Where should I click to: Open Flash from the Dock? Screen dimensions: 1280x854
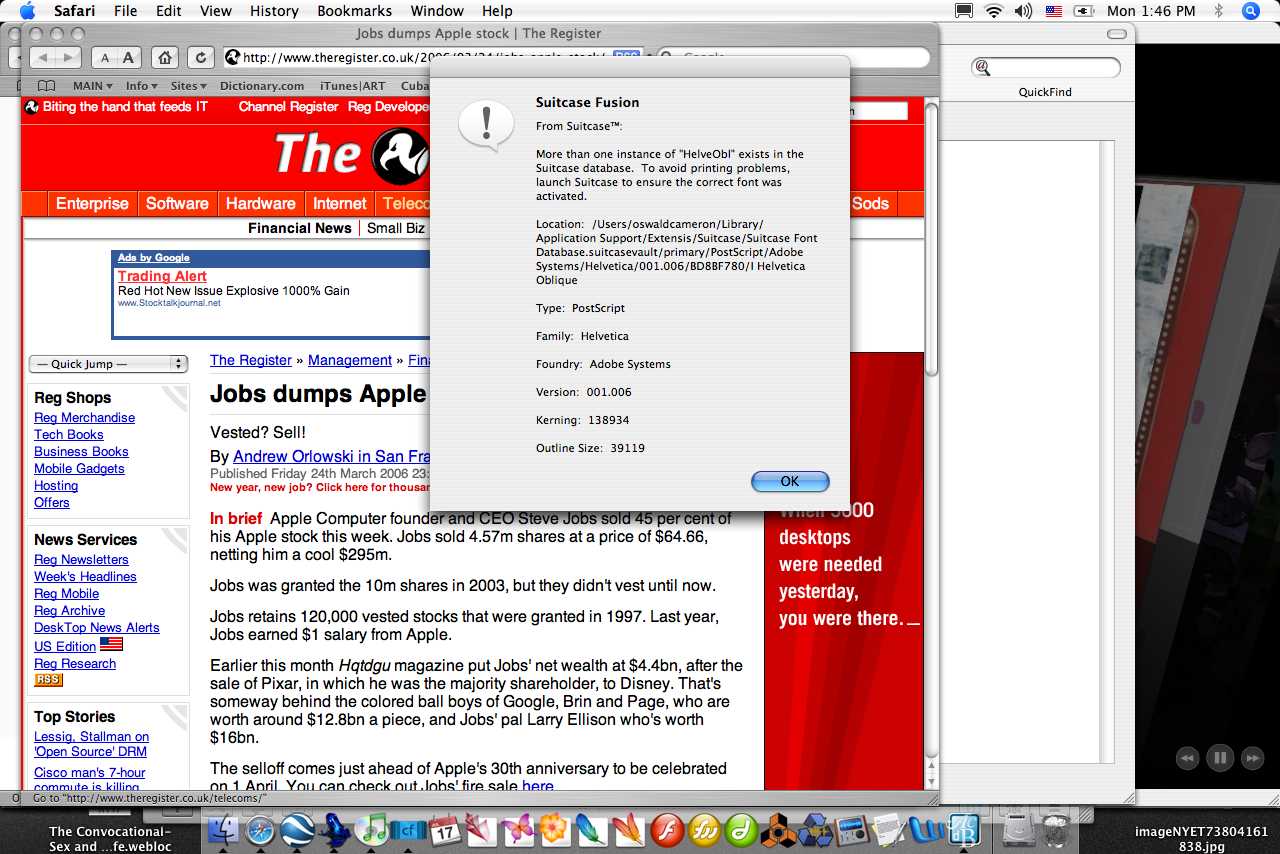[667, 829]
